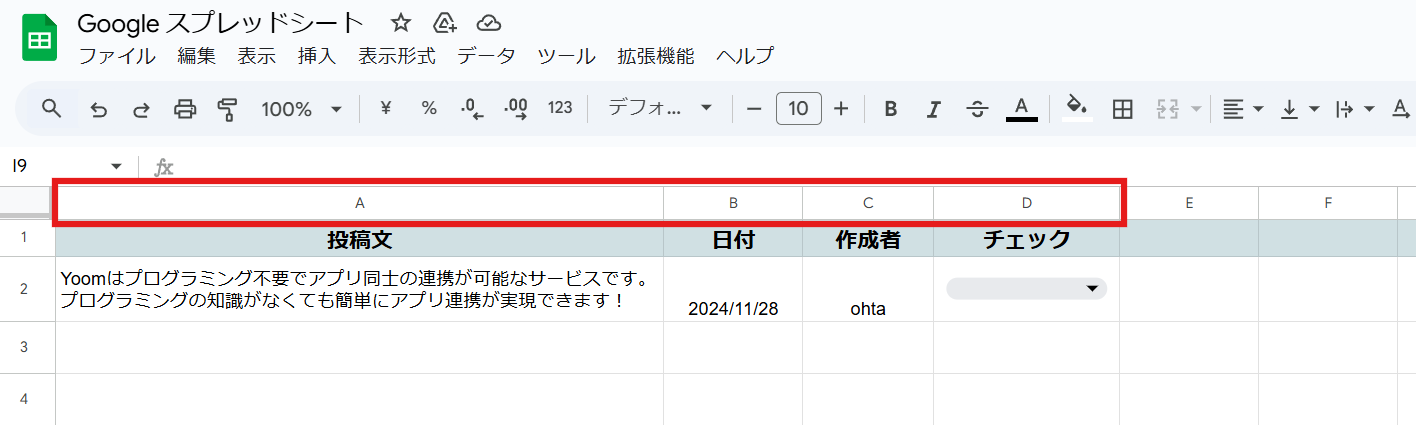Open the ヘルプ menu
The width and height of the screenshot is (1416, 425).
coord(745,56)
